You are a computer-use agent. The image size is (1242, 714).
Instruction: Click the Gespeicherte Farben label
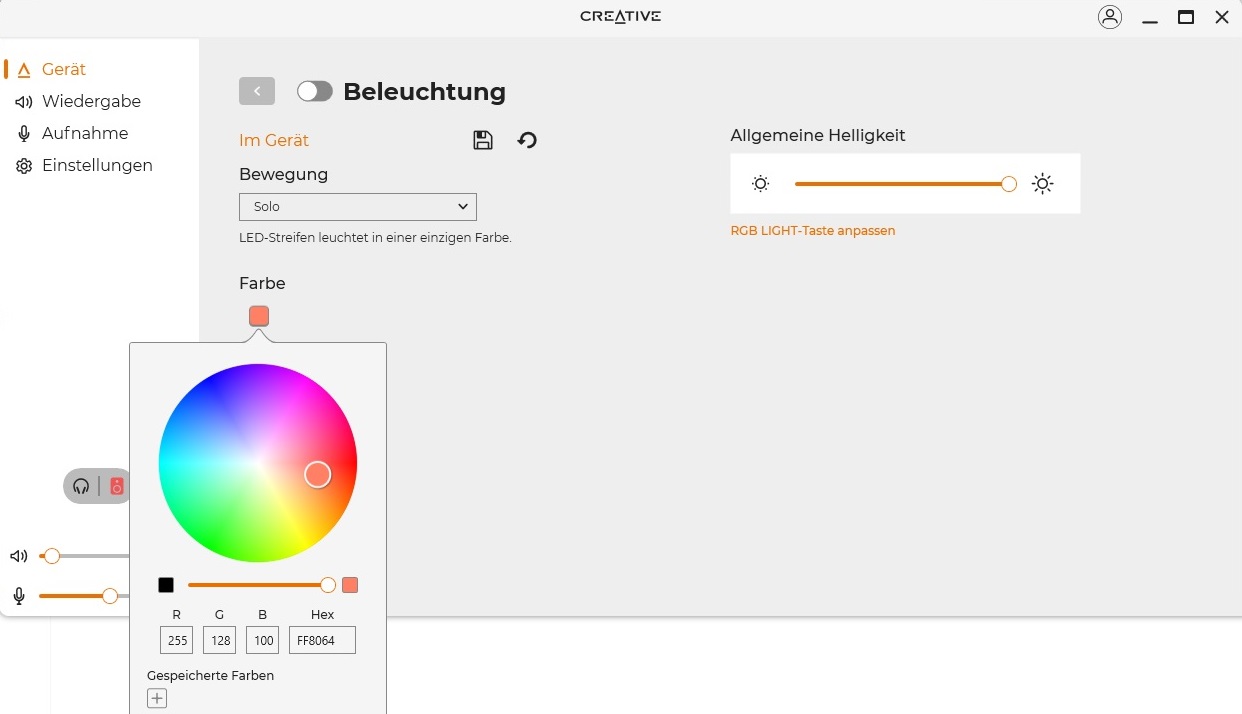pyautogui.click(x=210, y=675)
